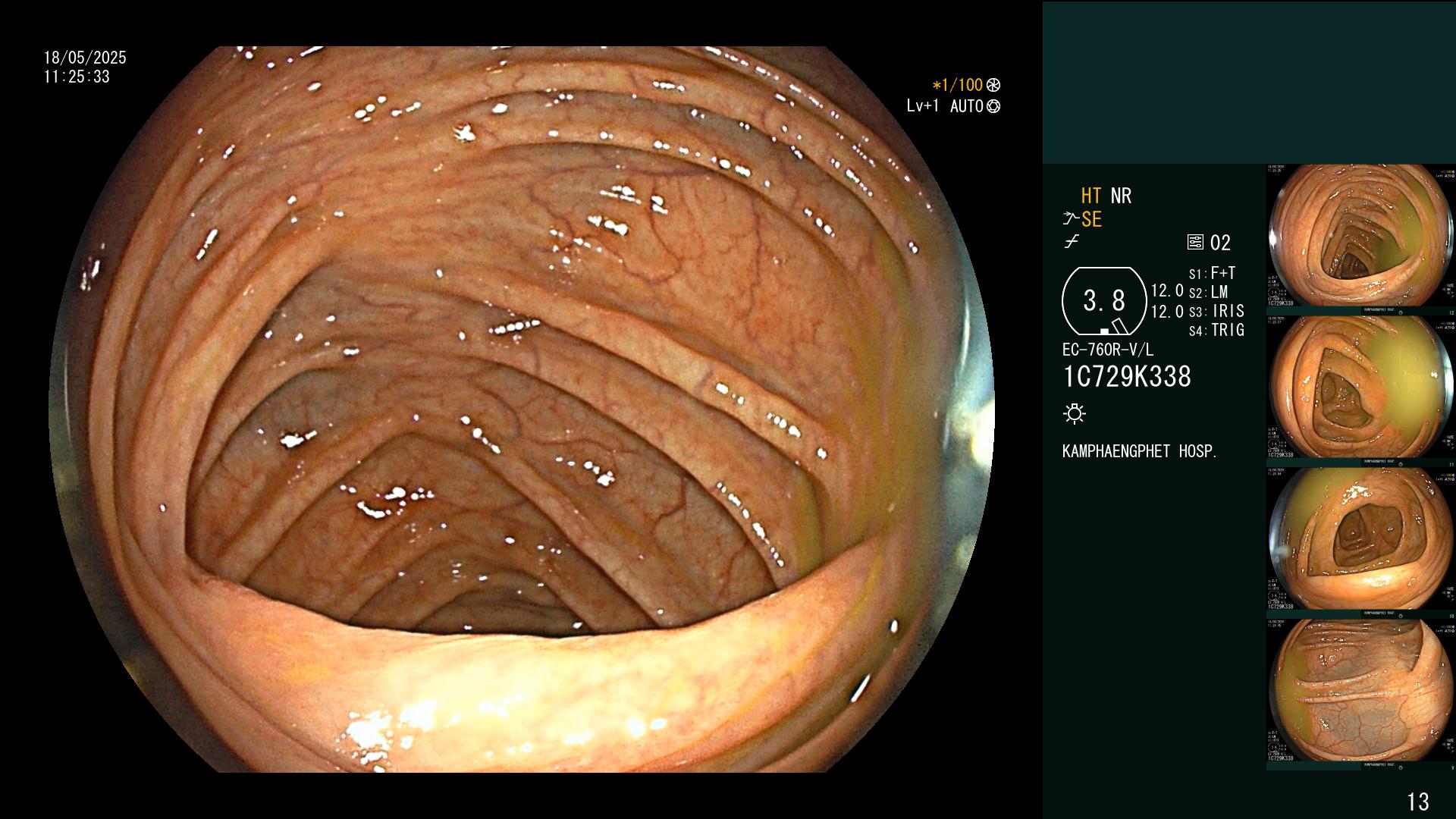Click the HT indicator
Image resolution: width=1456 pixels, height=819 pixels.
[1090, 196]
